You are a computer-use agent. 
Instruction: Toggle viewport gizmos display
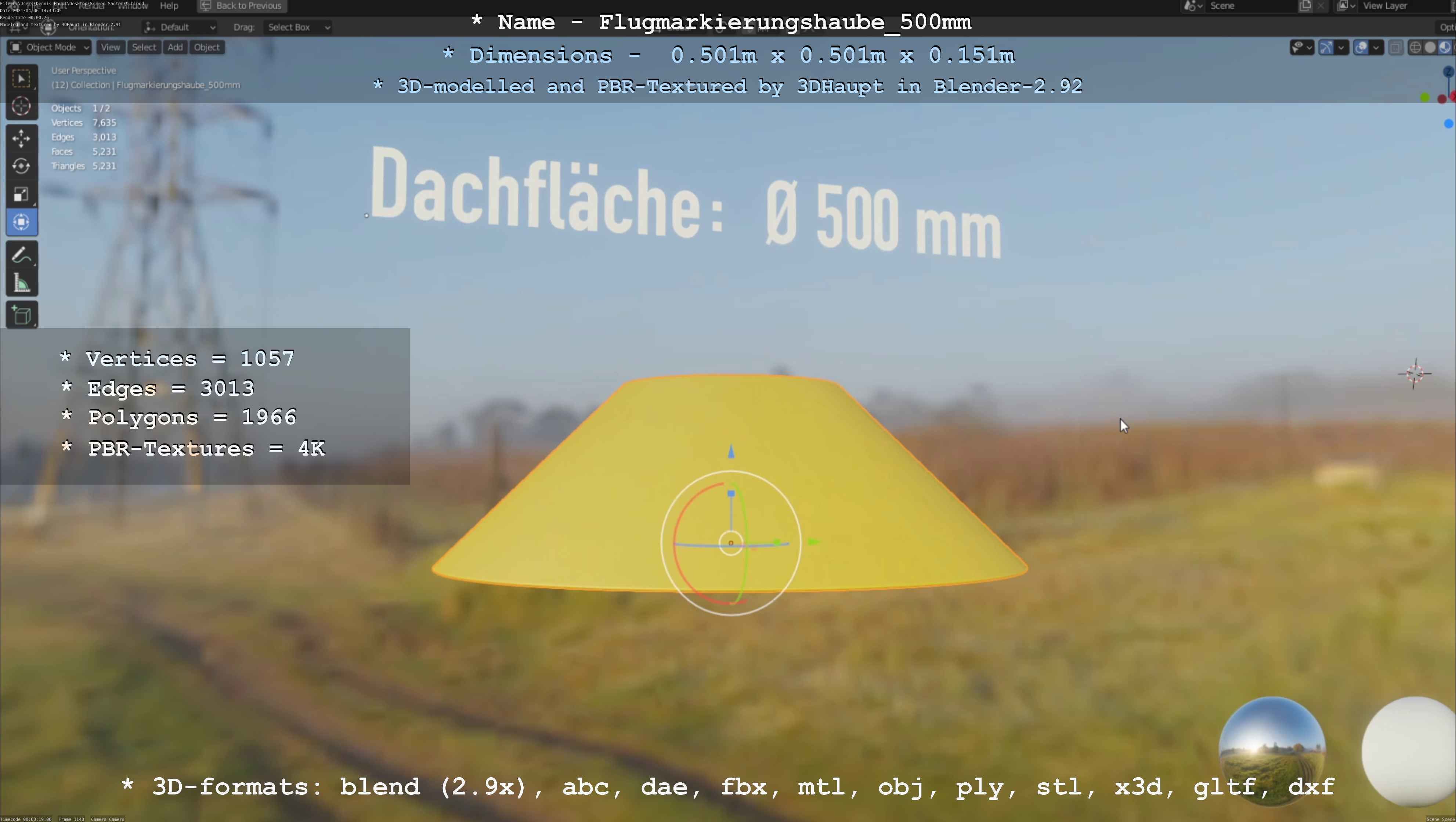(1326, 47)
